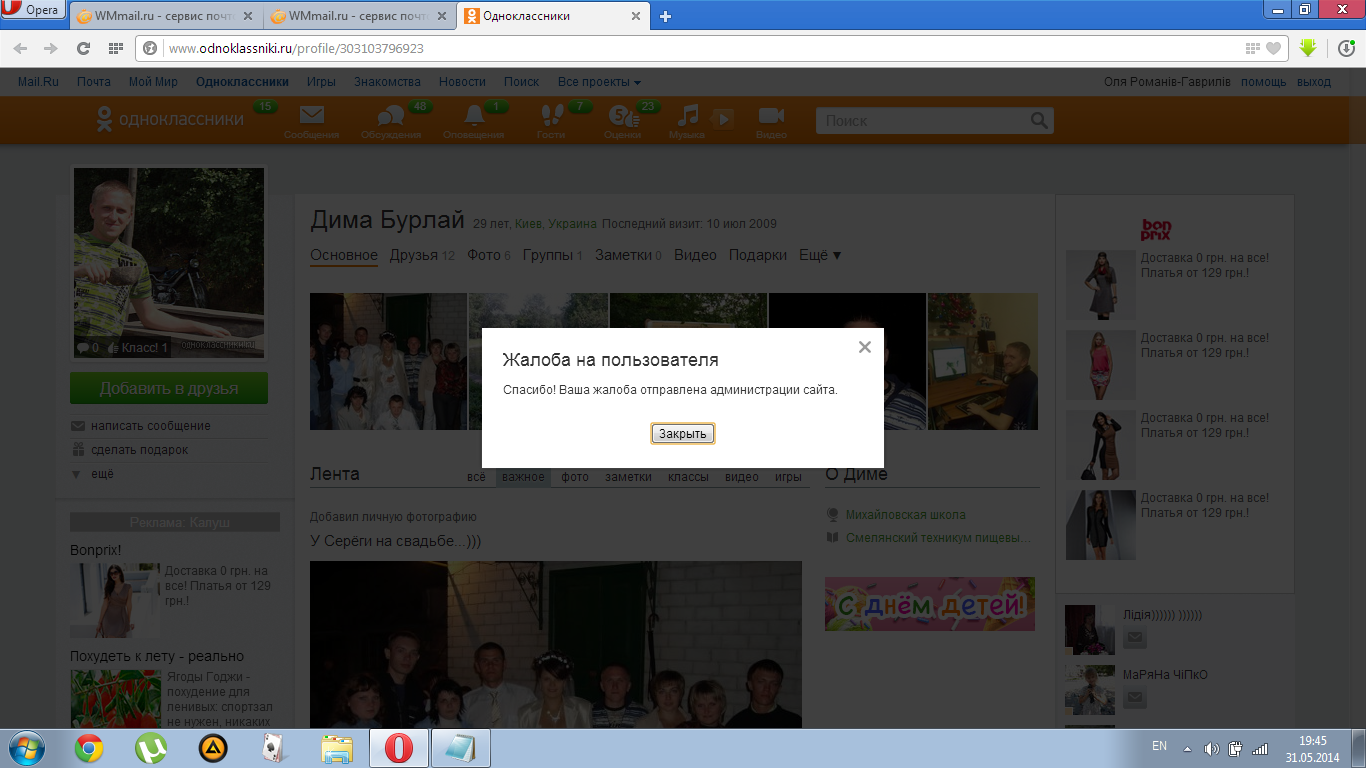Select the классы feed filter

(688, 477)
